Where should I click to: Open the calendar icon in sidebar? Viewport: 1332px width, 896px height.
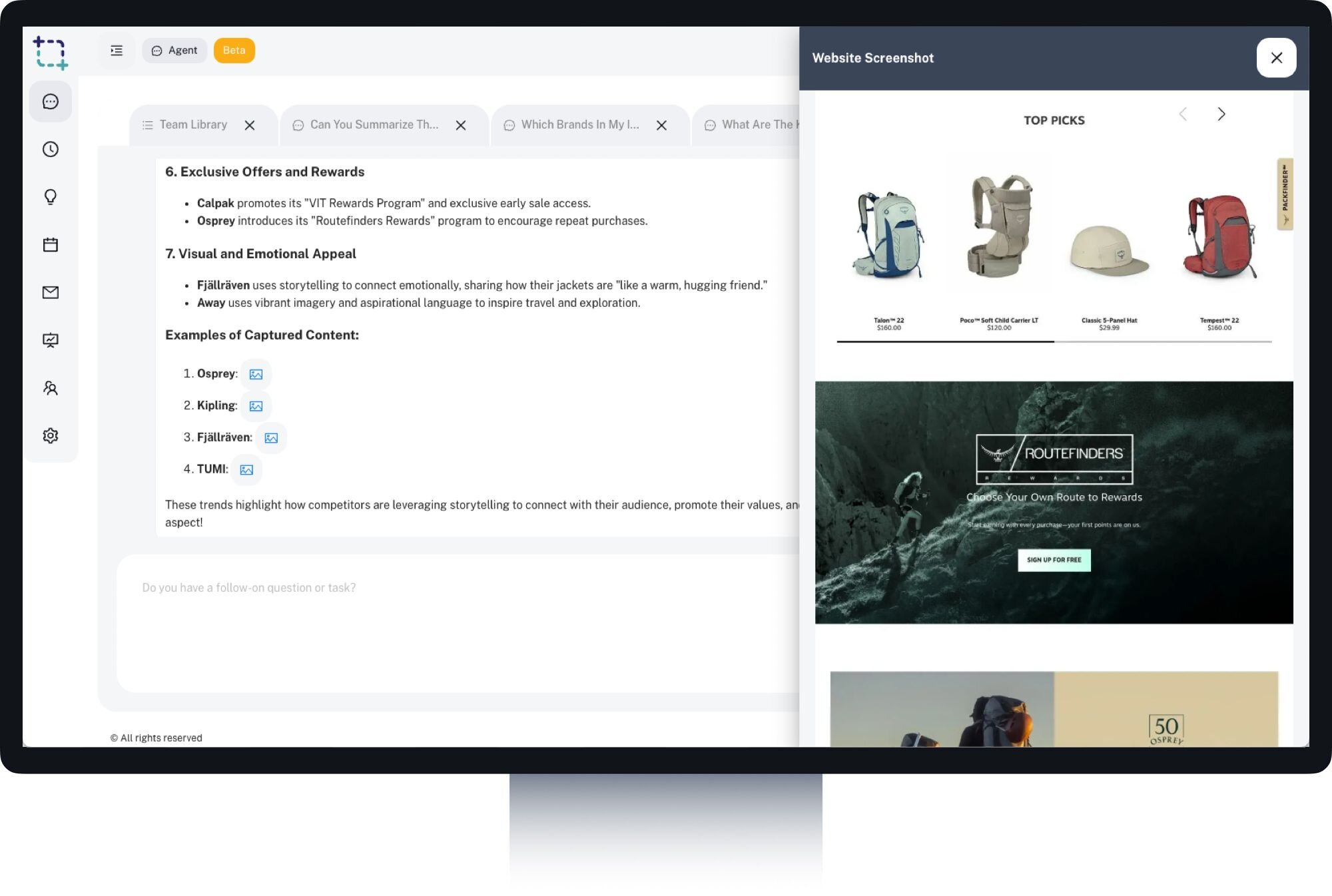pos(51,245)
